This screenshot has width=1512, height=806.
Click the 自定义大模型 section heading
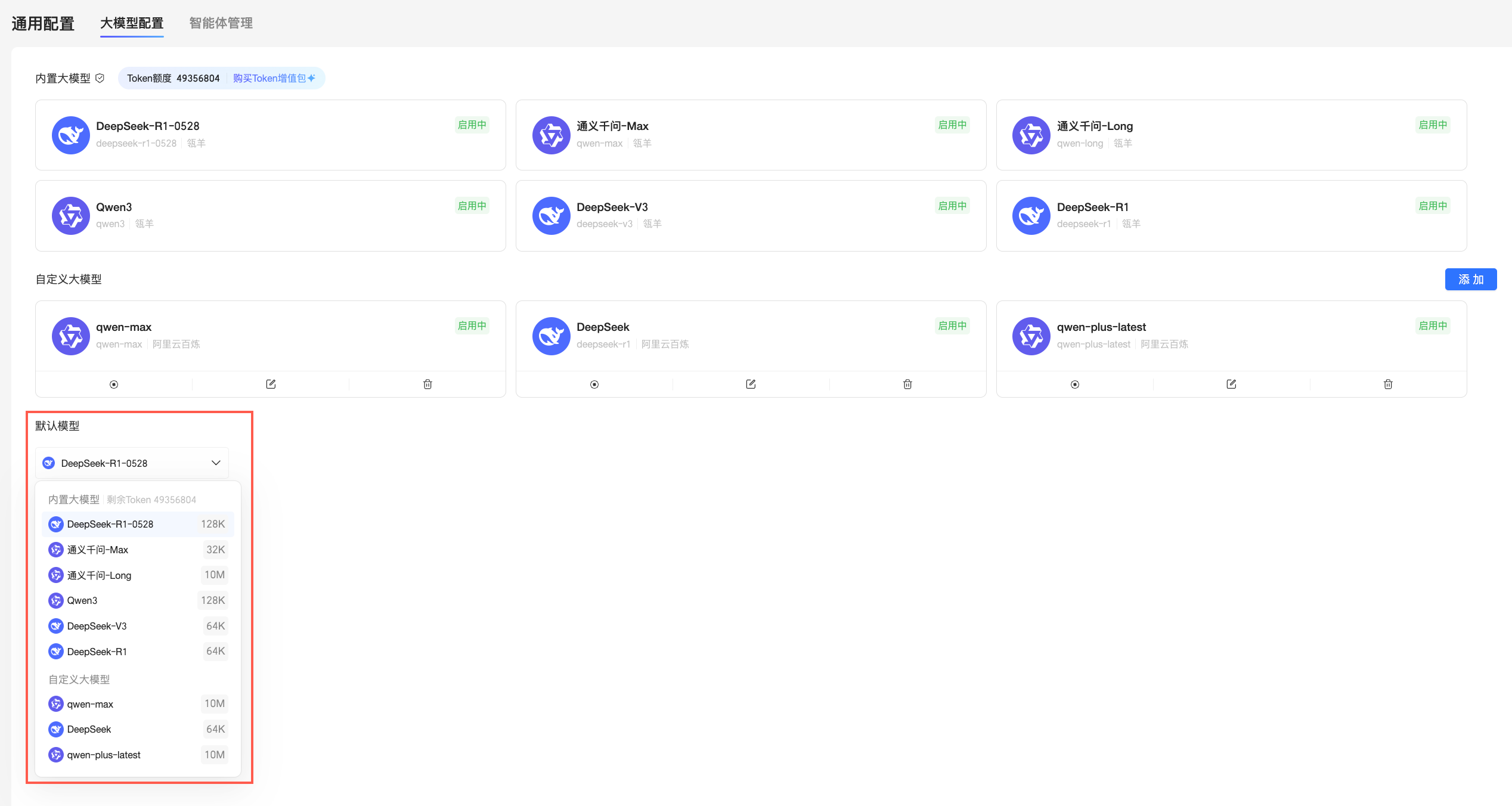pyautogui.click(x=69, y=279)
